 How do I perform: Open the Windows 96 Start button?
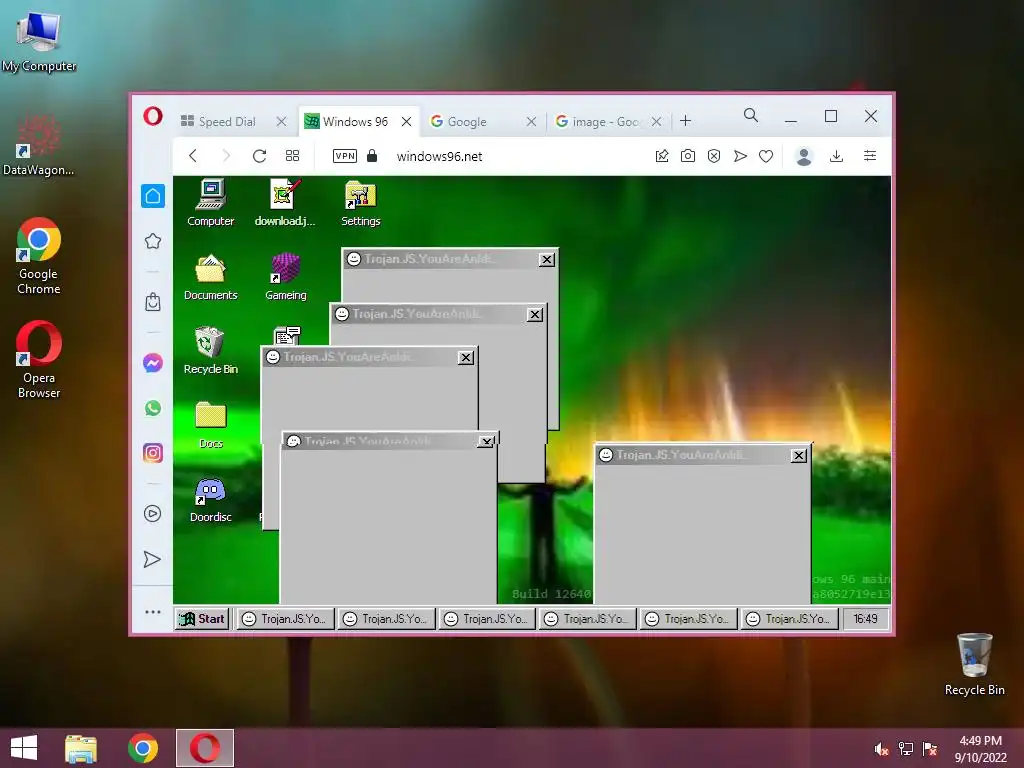tap(202, 618)
